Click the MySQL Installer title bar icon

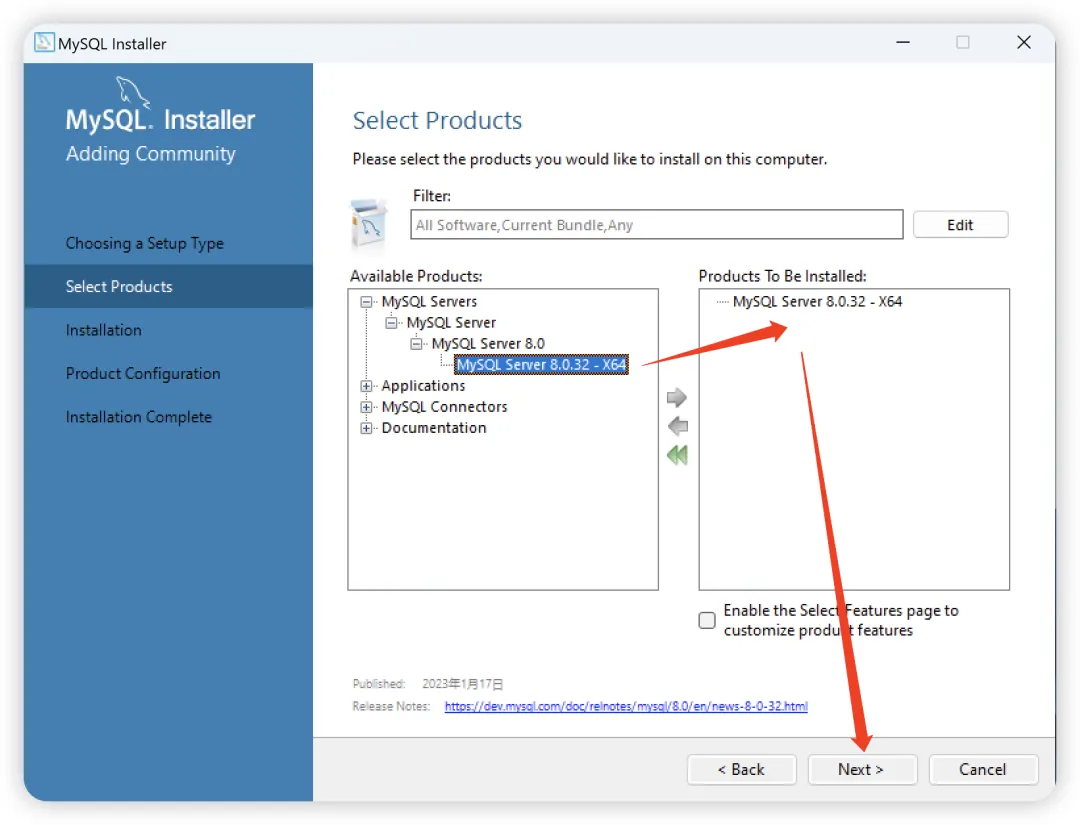(44, 43)
